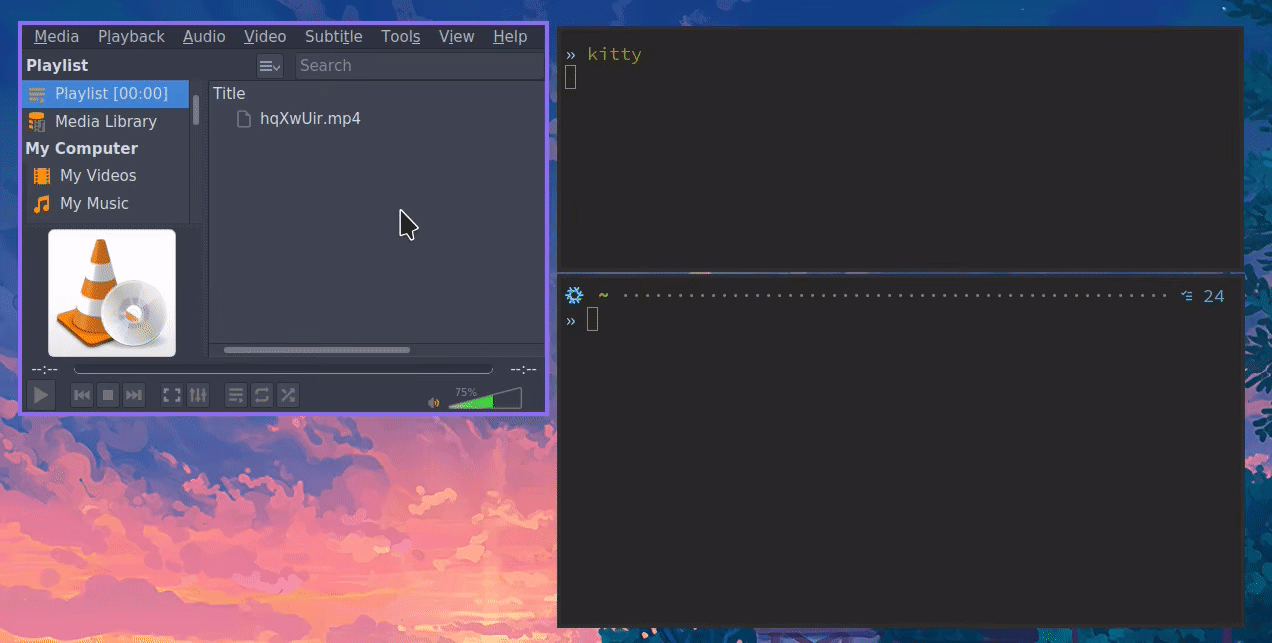This screenshot has width=1272, height=643.
Task: Click the My Videos film icon
Action: pyautogui.click(x=42, y=176)
